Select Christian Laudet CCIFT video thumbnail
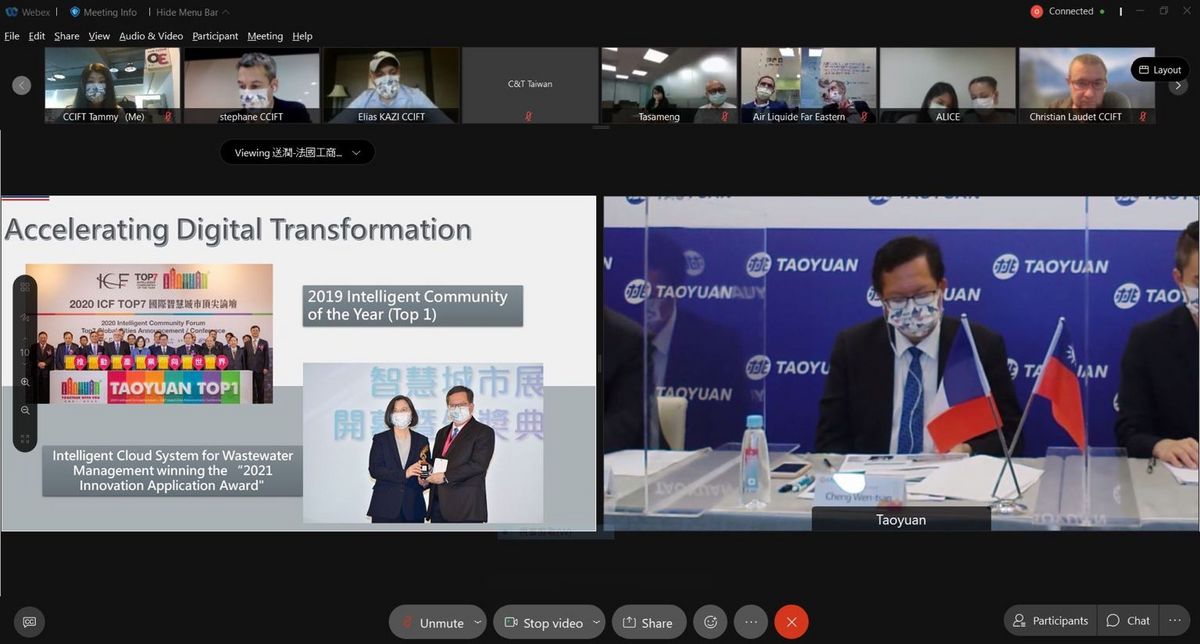Viewport: 1200px width, 644px height. click(x=1086, y=85)
